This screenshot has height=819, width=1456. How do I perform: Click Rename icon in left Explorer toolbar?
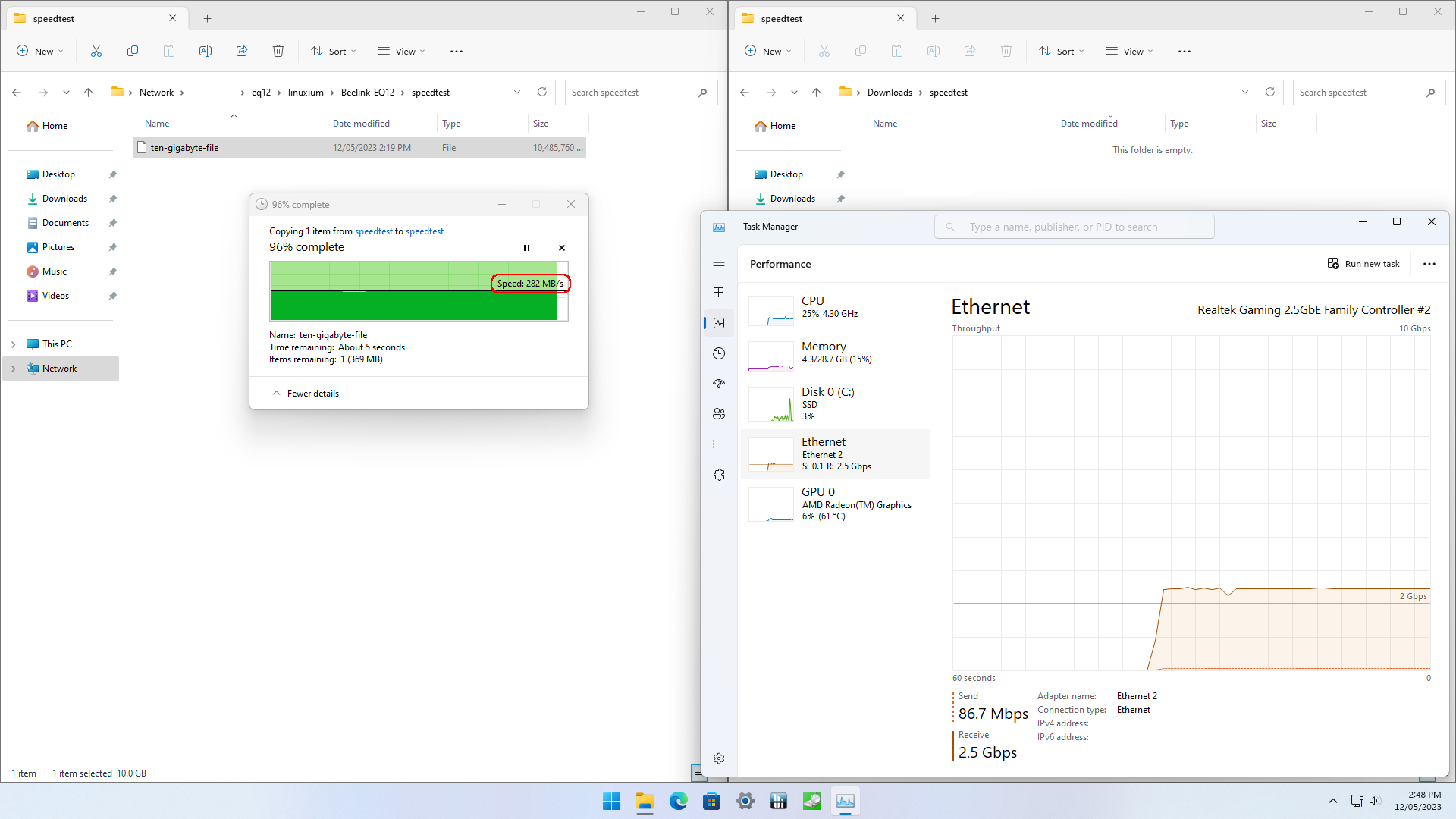[x=206, y=52]
